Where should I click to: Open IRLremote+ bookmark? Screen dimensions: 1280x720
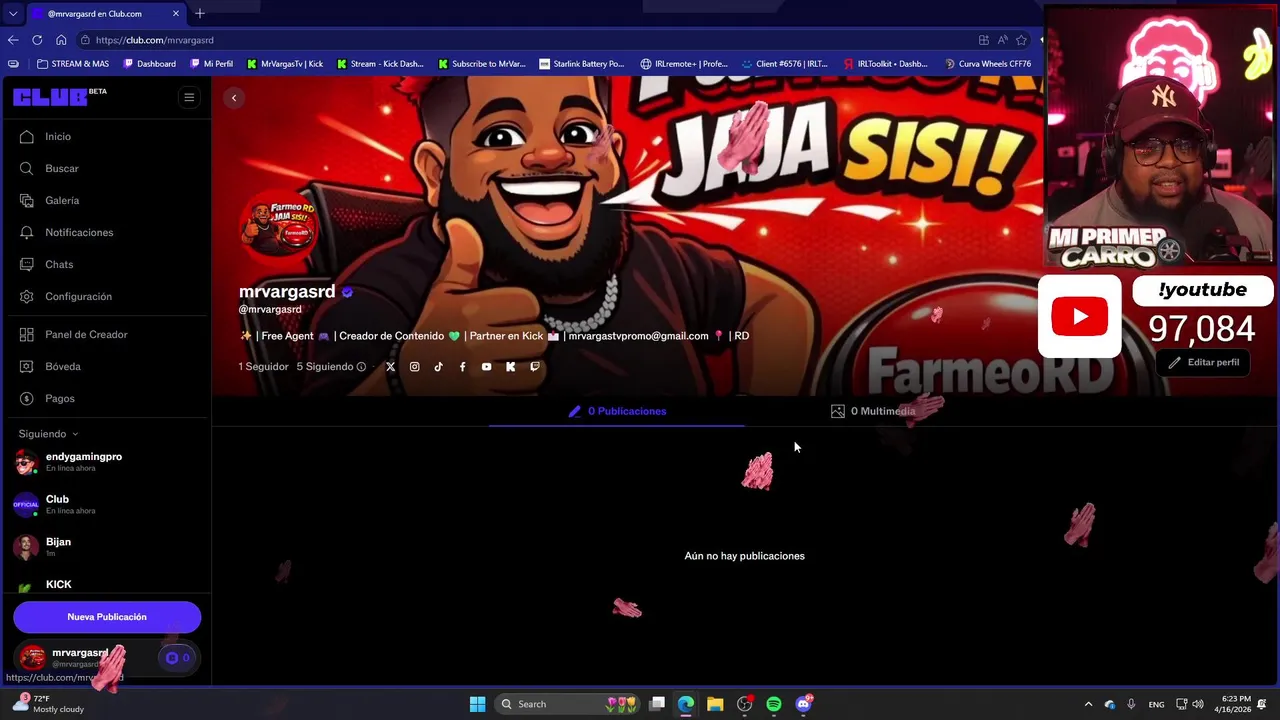point(684,64)
